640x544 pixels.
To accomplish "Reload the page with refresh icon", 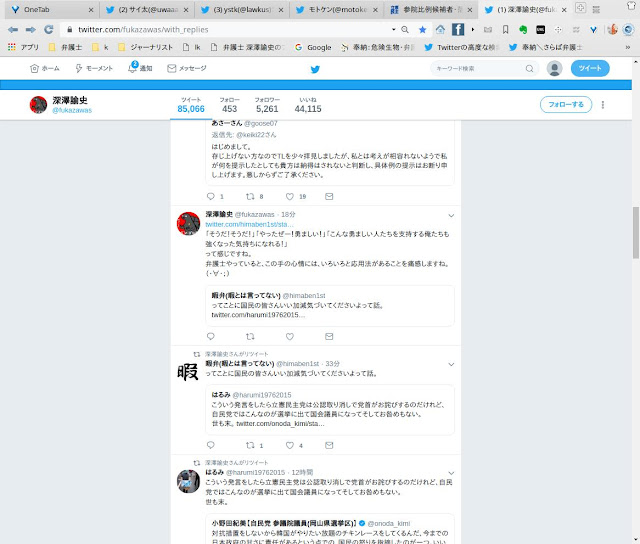I will (49, 29).
